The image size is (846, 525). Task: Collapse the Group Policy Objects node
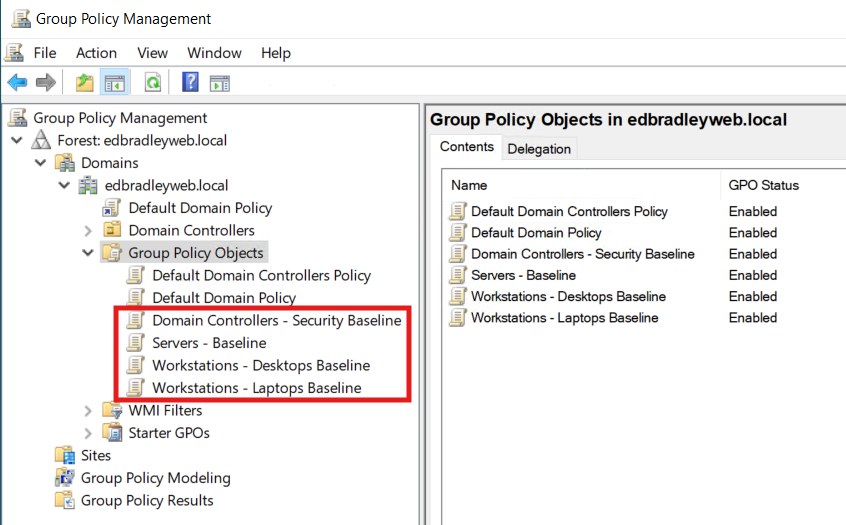tap(88, 253)
